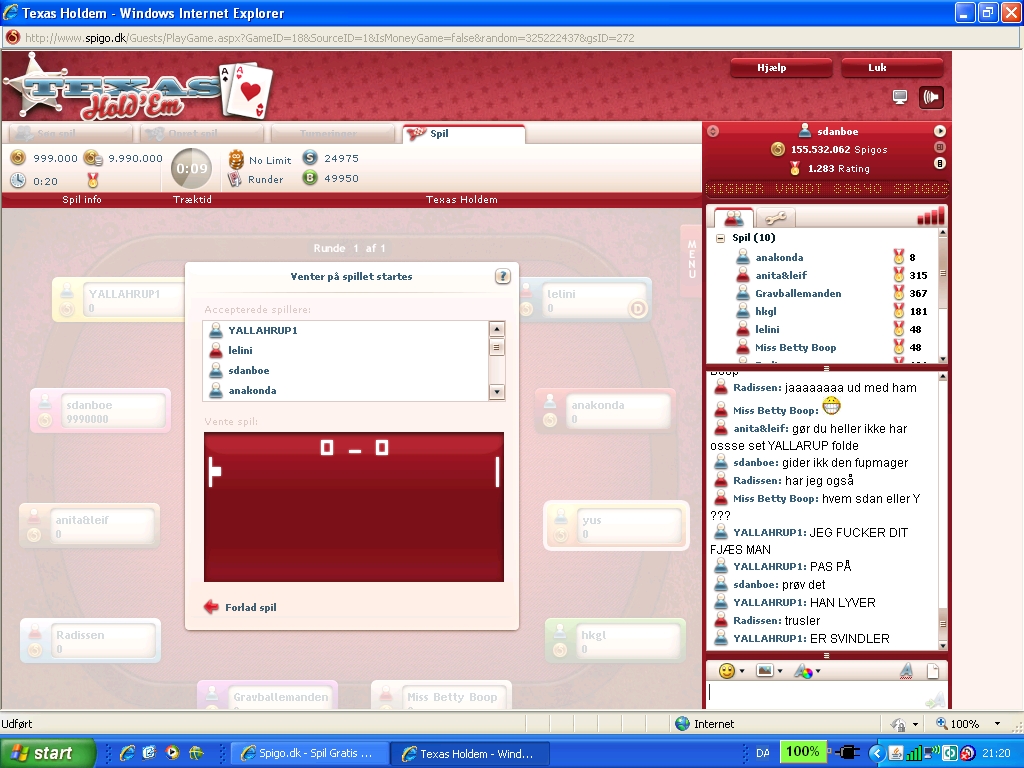Click the question mark help icon in dialog
The height and width of the screenshot is (768, 1024).
[x=503, y=277]
